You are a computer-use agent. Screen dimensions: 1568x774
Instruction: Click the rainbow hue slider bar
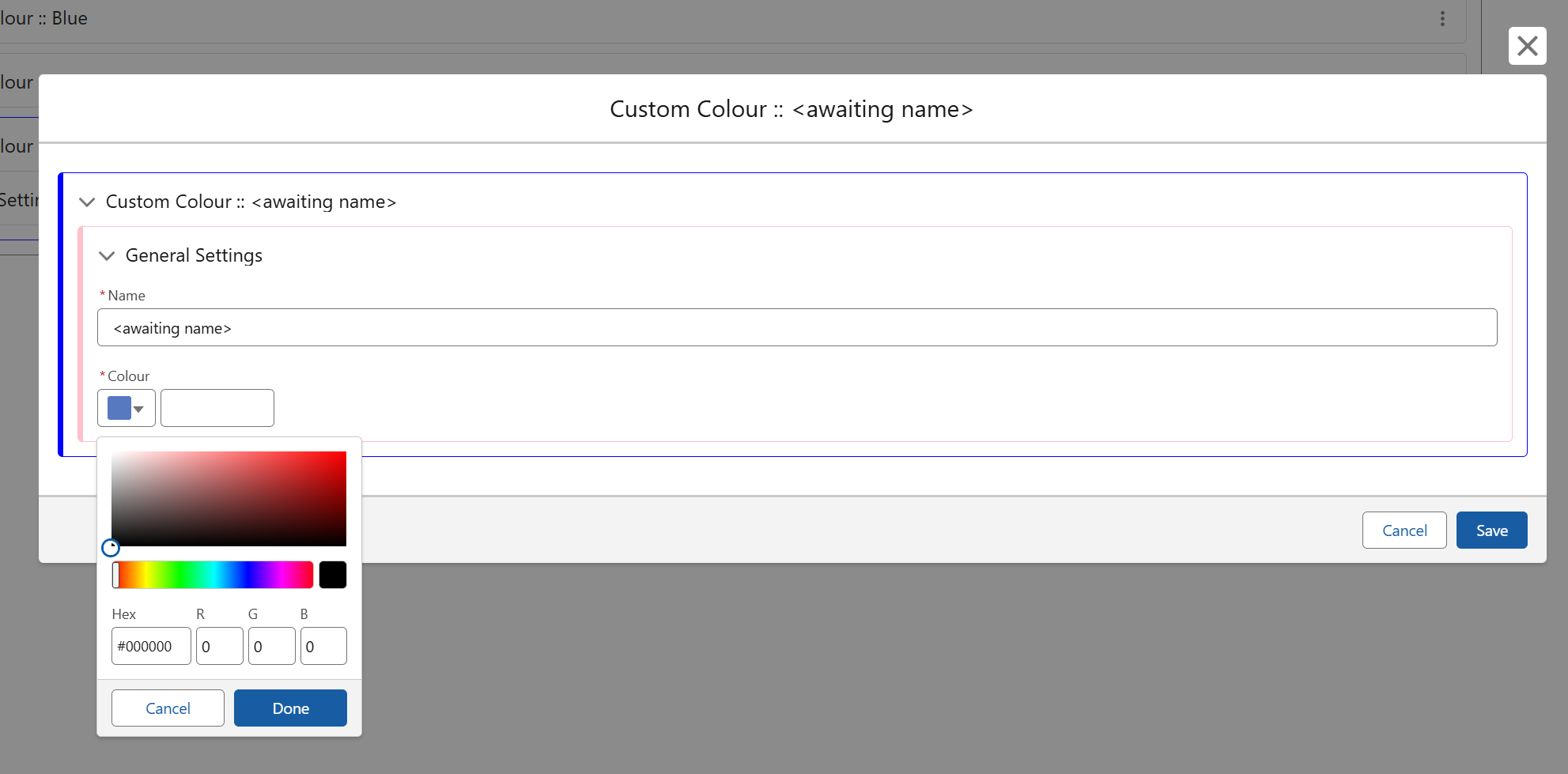coord(213,575)
